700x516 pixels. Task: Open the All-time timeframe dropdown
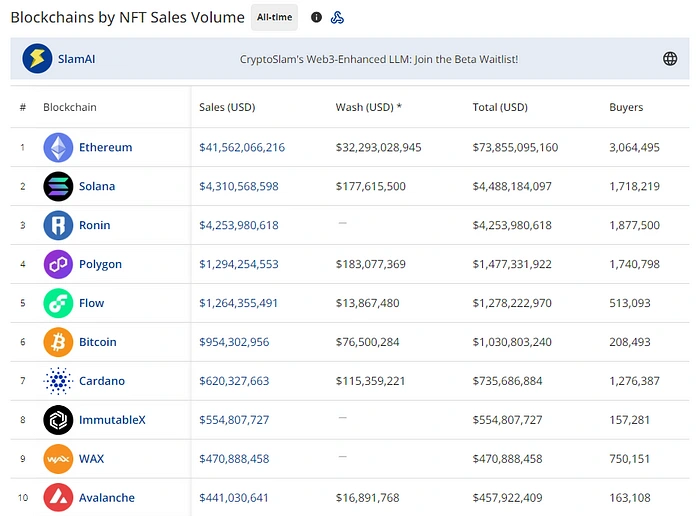click(274, 18)
